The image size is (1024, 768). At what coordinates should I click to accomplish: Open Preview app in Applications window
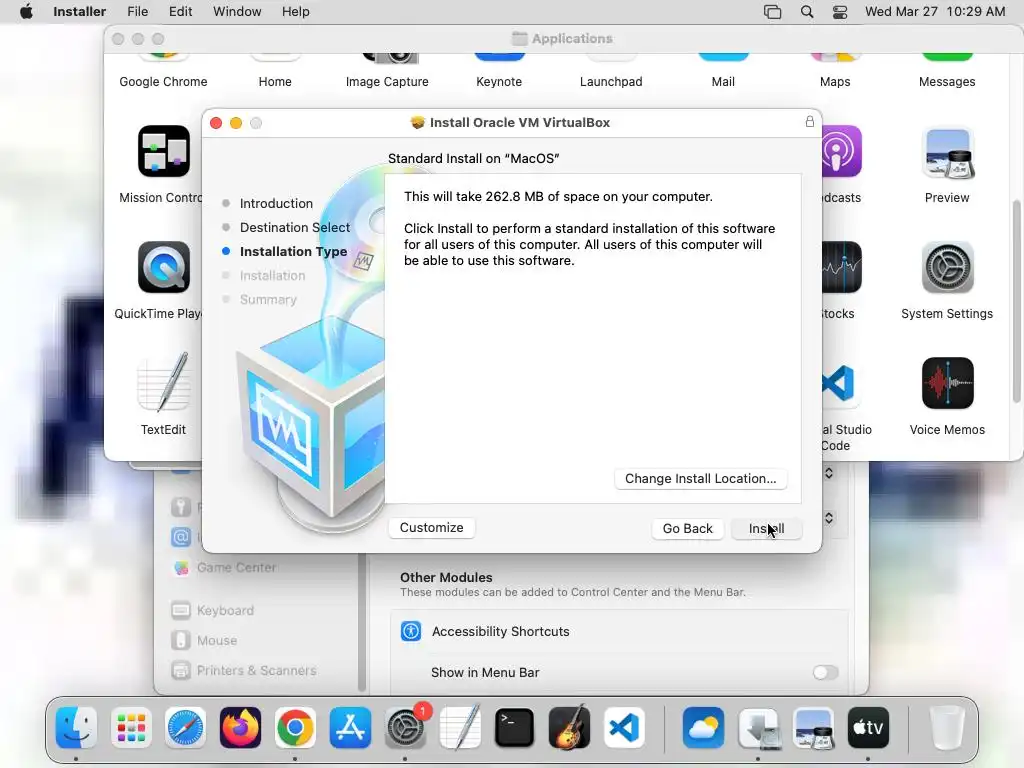[x=947, y=153]
